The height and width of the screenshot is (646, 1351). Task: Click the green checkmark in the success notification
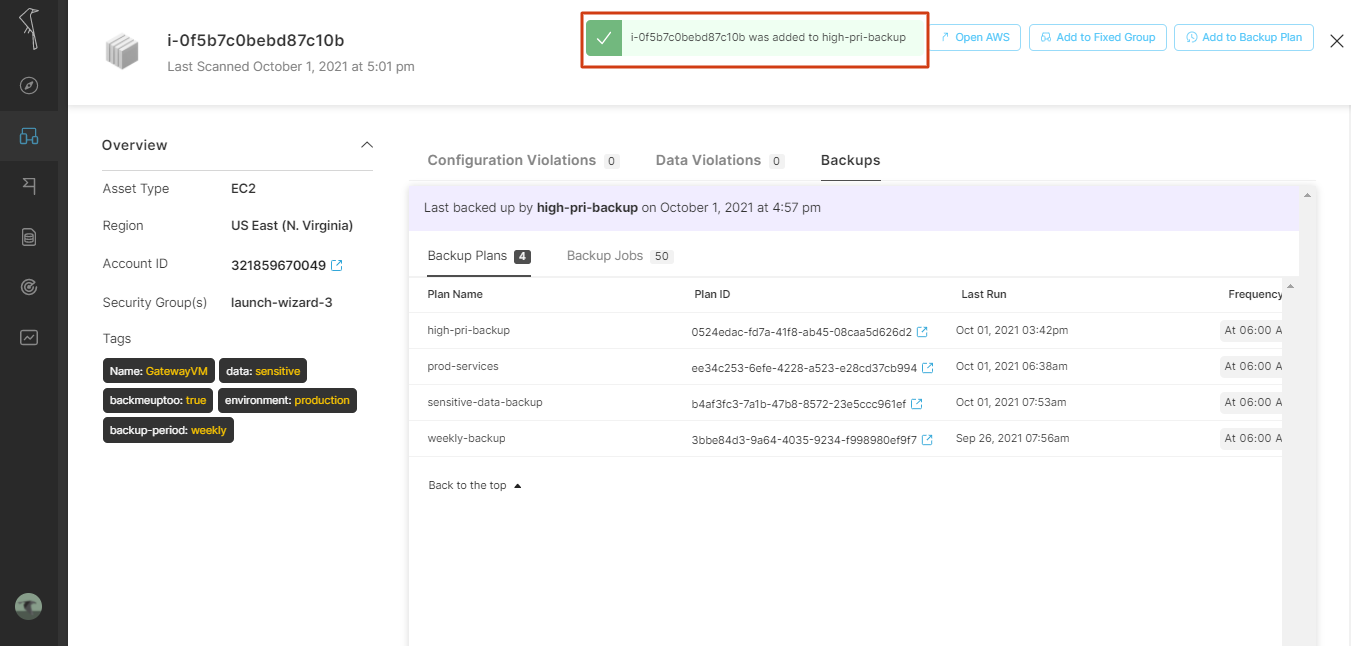tap(604, 38)
